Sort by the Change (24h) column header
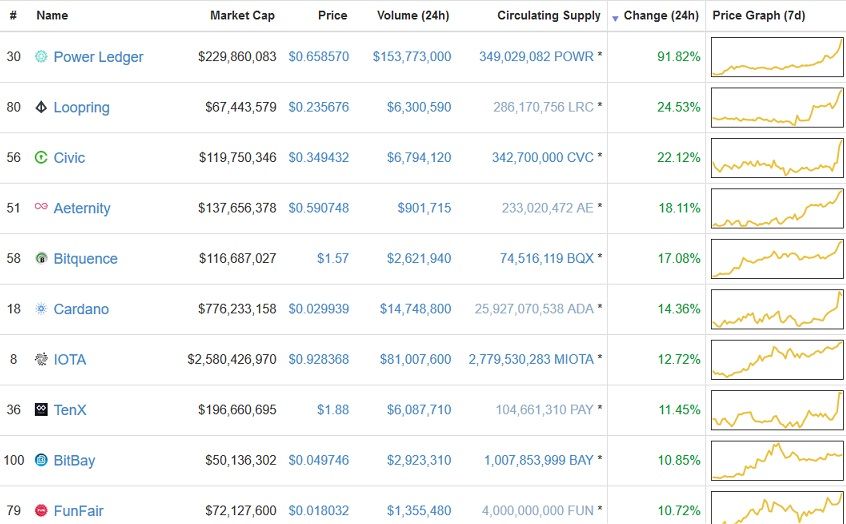 coord(661,16)
